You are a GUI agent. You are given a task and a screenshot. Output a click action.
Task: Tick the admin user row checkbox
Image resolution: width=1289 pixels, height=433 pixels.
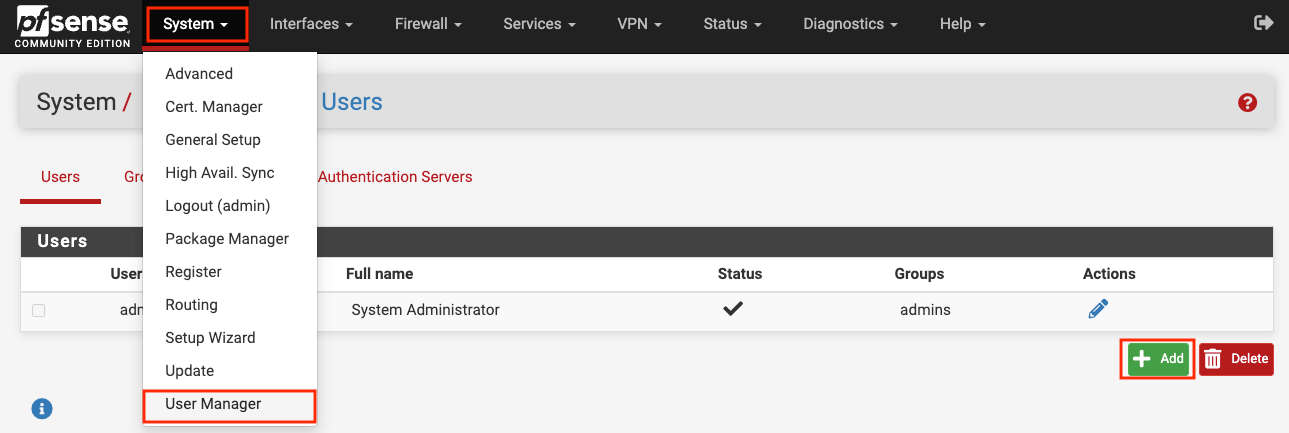coord(39,310)
